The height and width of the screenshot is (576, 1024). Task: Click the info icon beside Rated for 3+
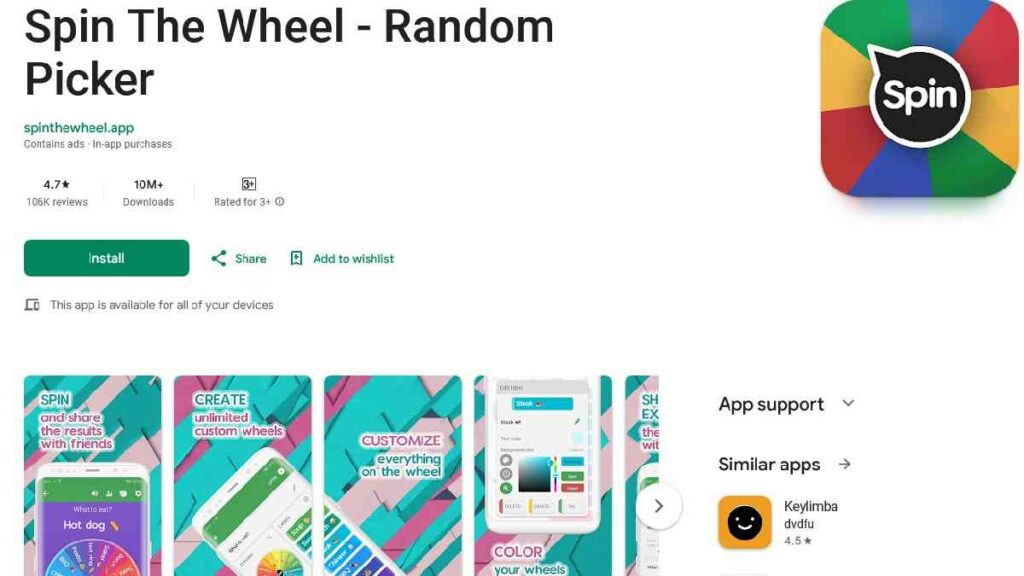[x=280, y=202]
